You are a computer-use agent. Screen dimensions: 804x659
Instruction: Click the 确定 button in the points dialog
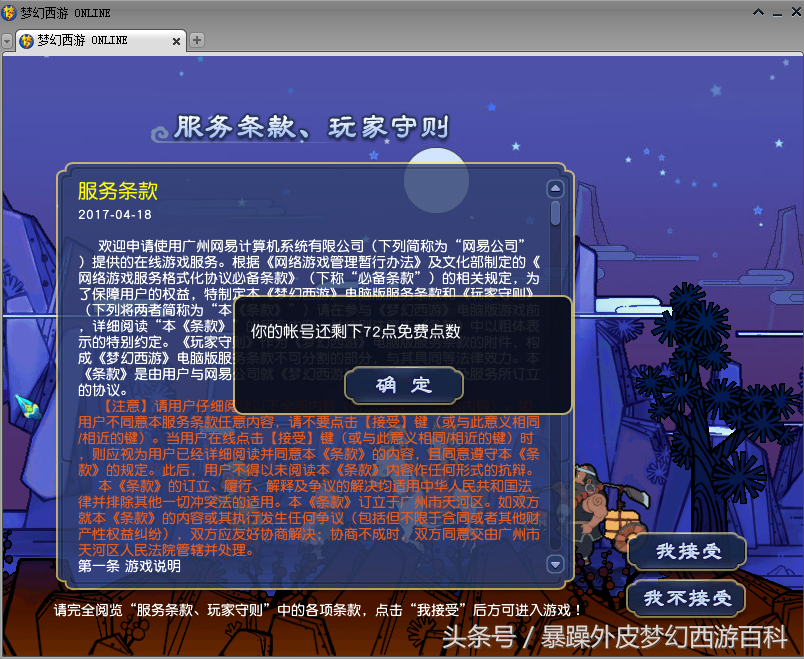(404, 385)
